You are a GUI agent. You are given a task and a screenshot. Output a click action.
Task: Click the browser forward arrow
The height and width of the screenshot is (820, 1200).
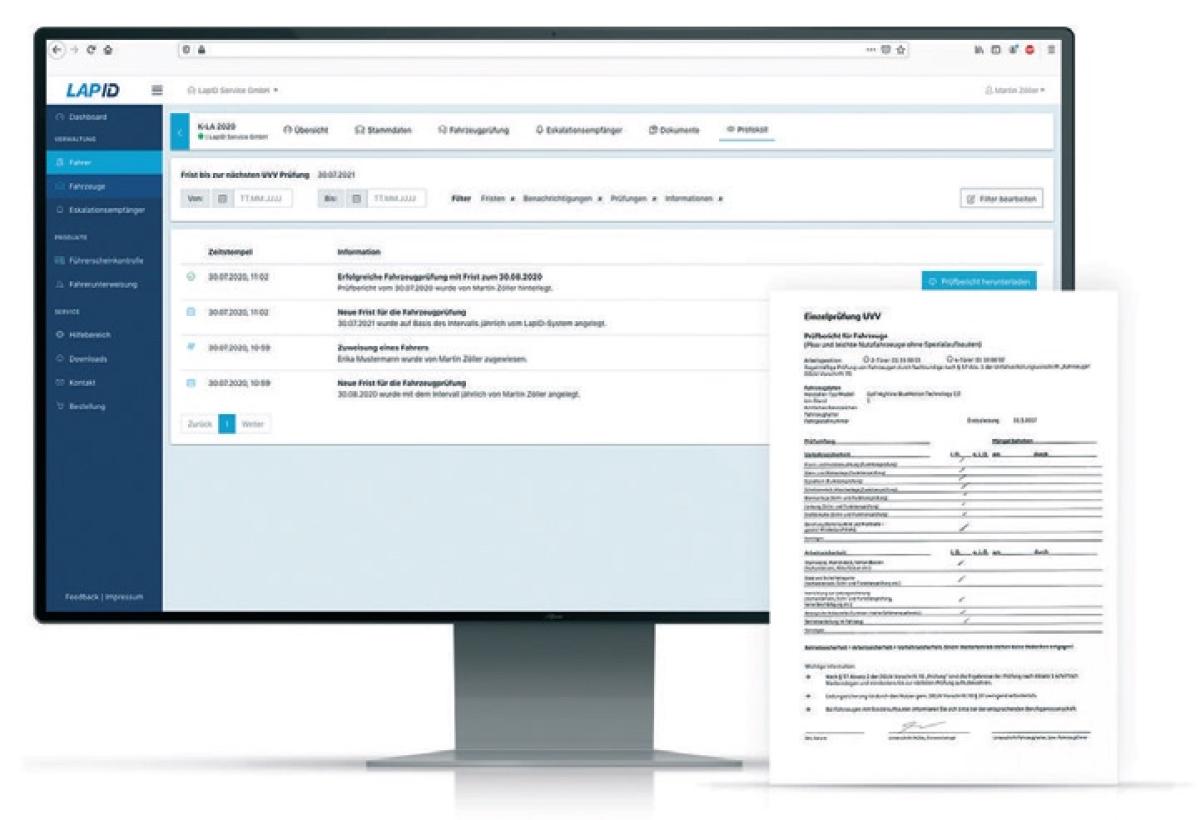[x=75, y=48]
